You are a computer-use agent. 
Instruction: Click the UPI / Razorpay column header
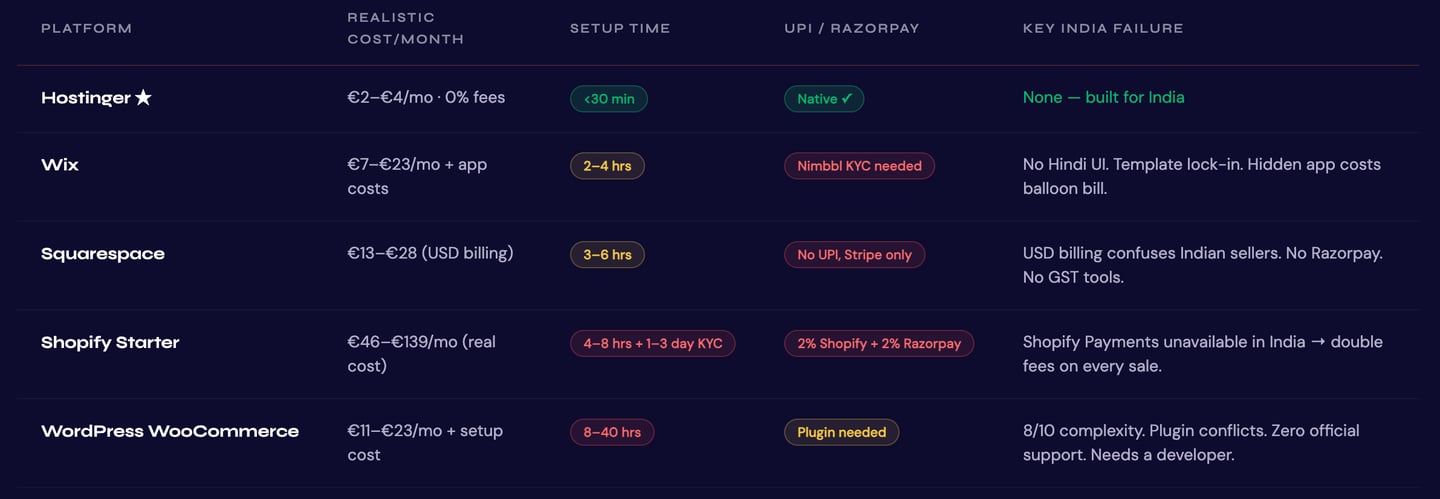851,28
